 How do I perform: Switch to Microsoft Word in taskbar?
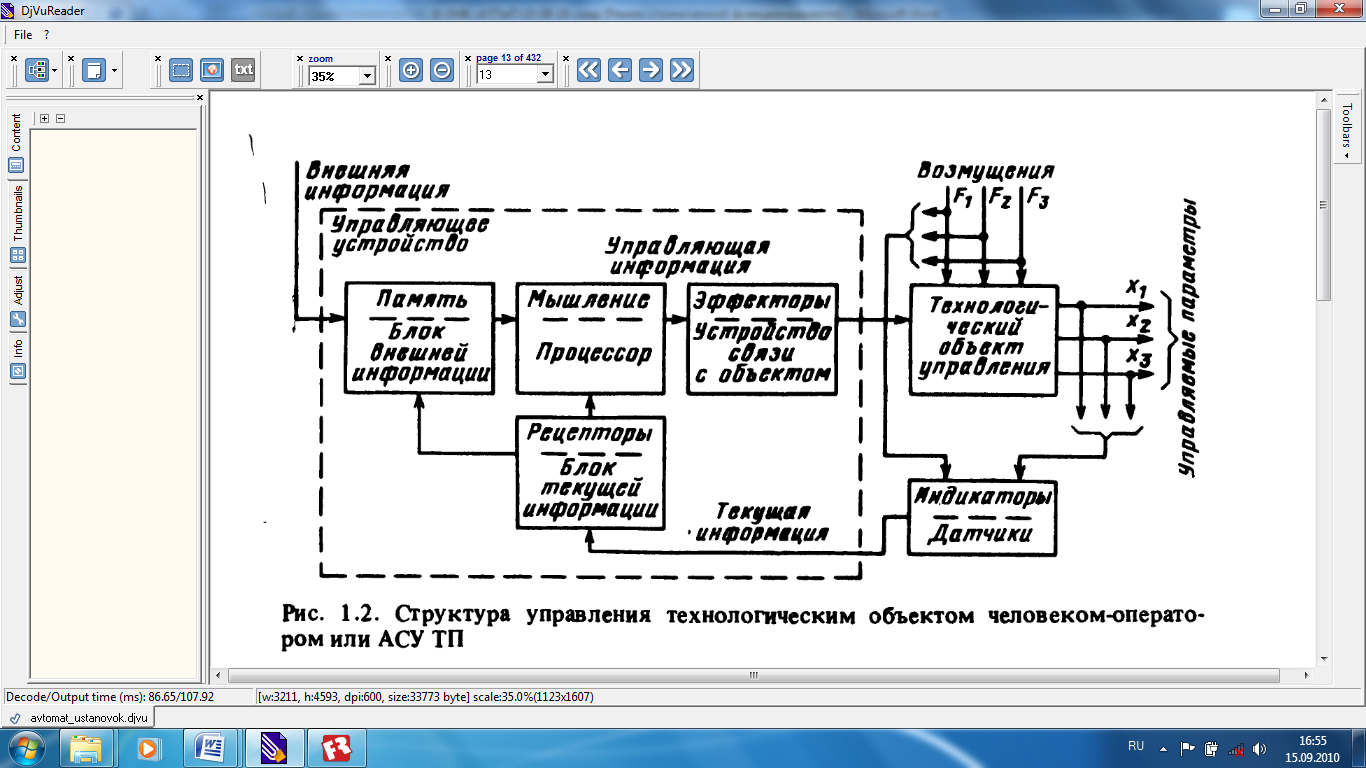[212, 747]
